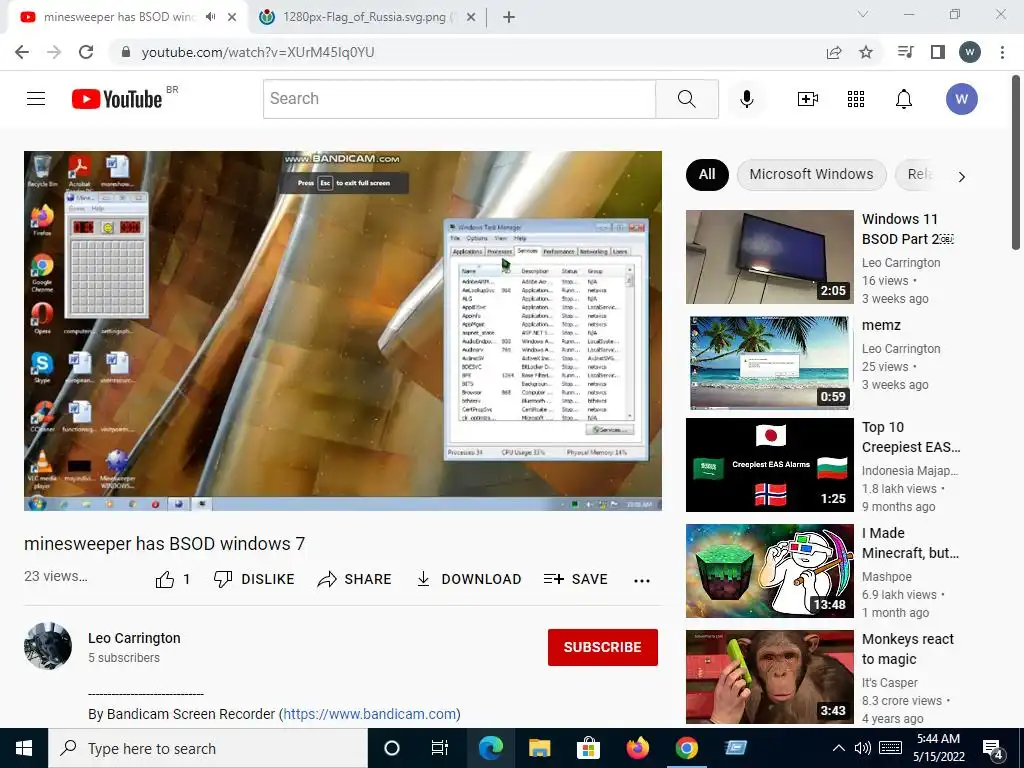Image resolution: width=1024 pixels, height=768 pixels.
Task: Open the notifications bell
Action: point(904,99)
